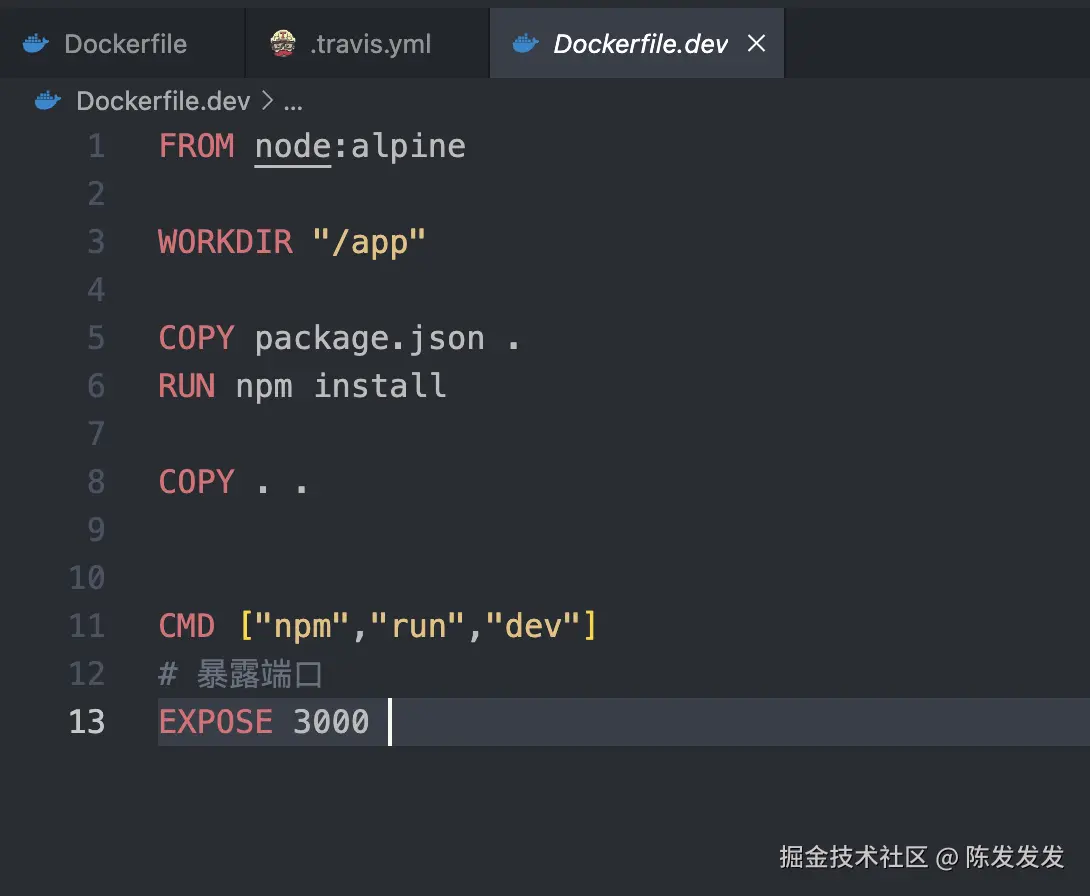The height and width of the screenshot is (896, 1090).
Task: Click the EXPOSE 3000 port number
Action: click(x=331, y=722)
